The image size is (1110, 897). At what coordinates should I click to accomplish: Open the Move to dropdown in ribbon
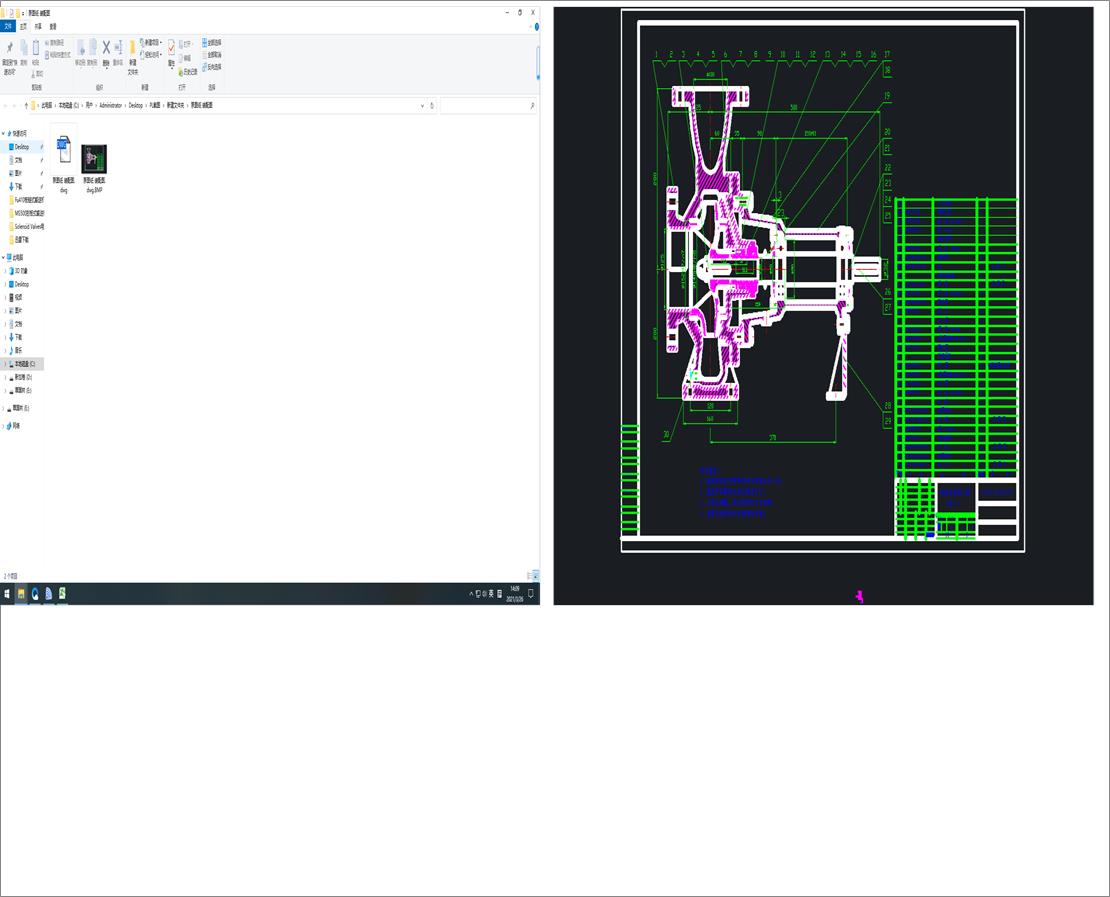[80, 52]
